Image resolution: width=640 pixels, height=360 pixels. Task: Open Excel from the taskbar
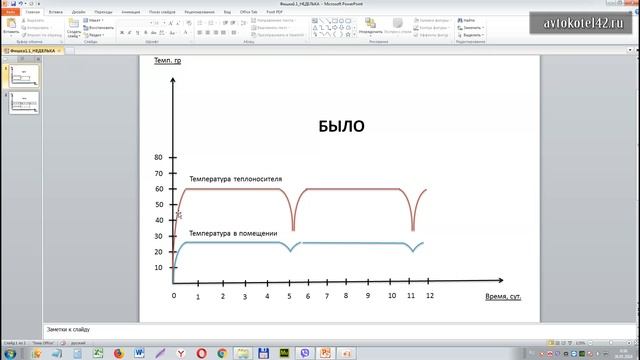coord(98,353)
